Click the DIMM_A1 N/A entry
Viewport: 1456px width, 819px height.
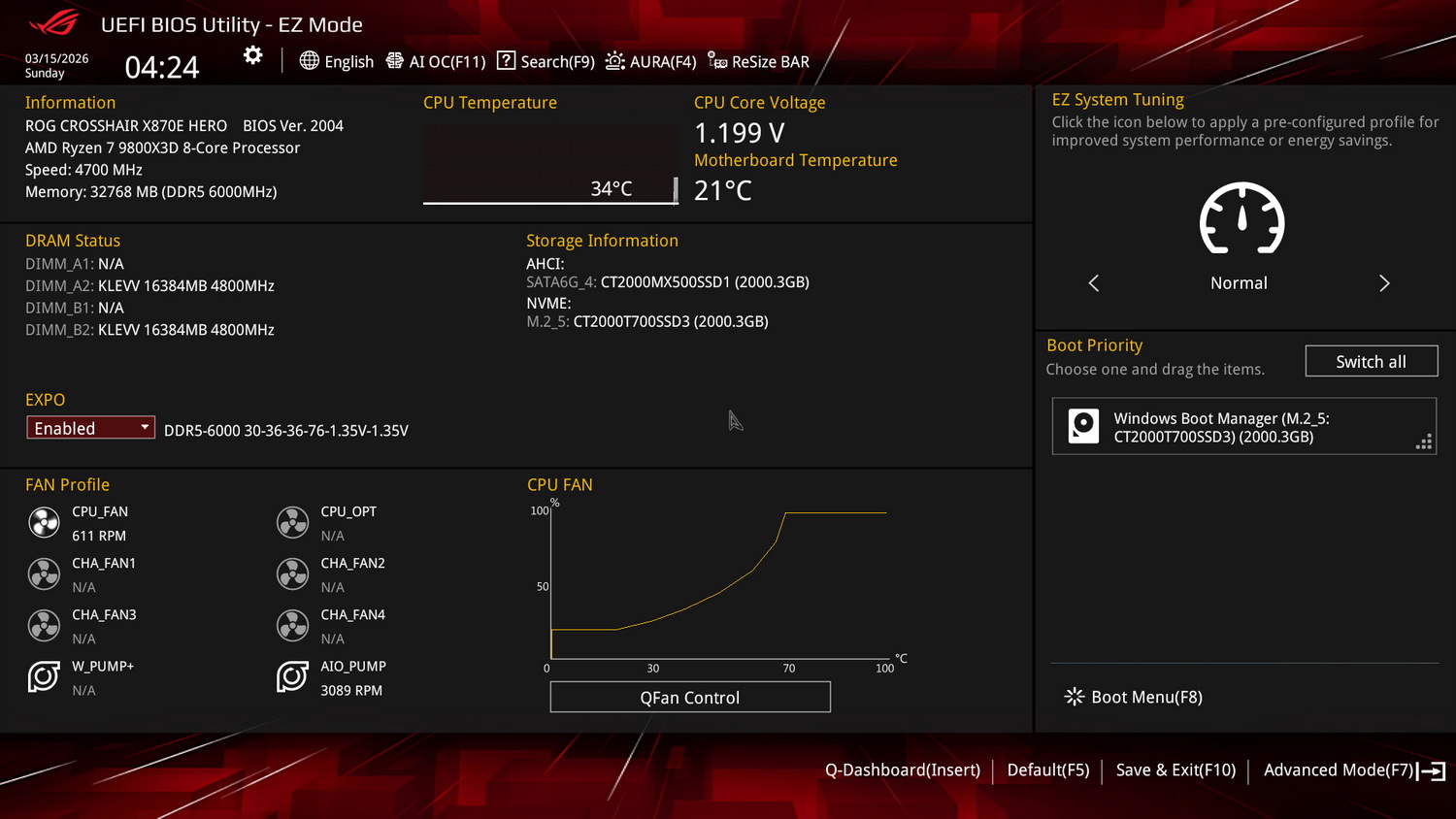click(75, 264)
